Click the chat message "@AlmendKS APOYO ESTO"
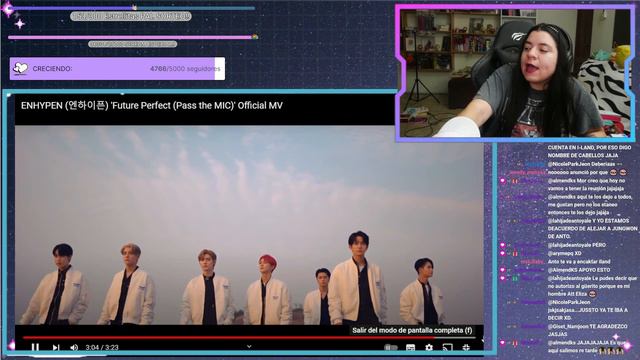 [579, 270]
